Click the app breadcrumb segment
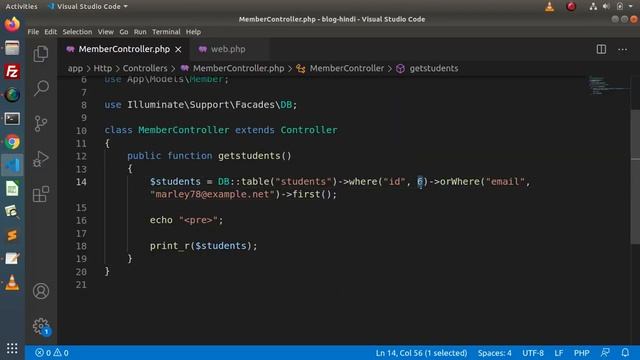 coord(75,69)
